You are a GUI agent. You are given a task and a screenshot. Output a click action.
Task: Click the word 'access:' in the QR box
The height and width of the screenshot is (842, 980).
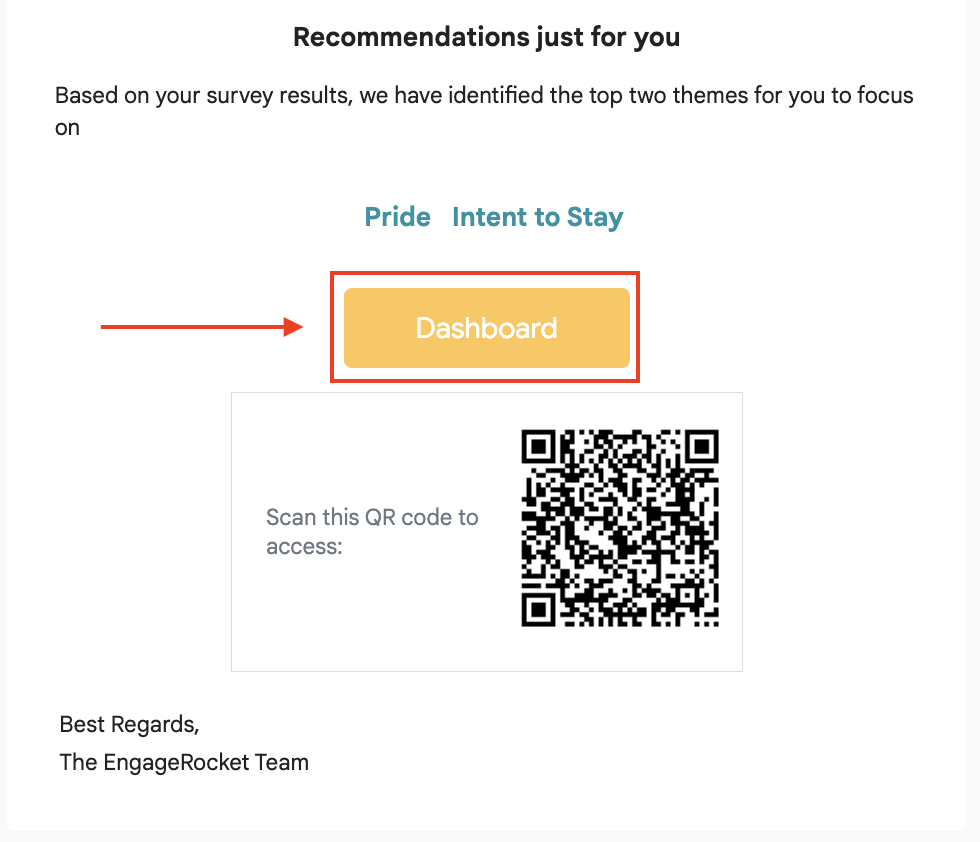pos(304,547)
